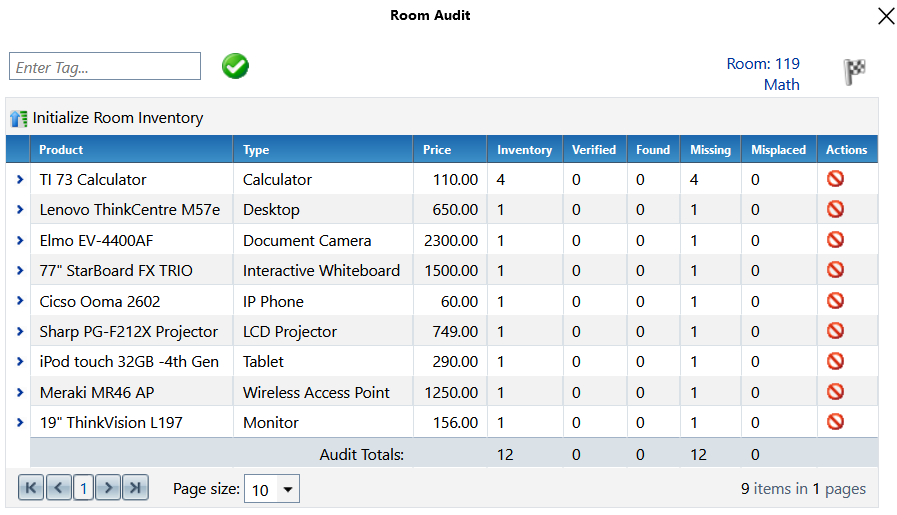The image size is (897, 515).
Task: Expand the Cicso Ooma 2602 row
Action: [20, 301]
